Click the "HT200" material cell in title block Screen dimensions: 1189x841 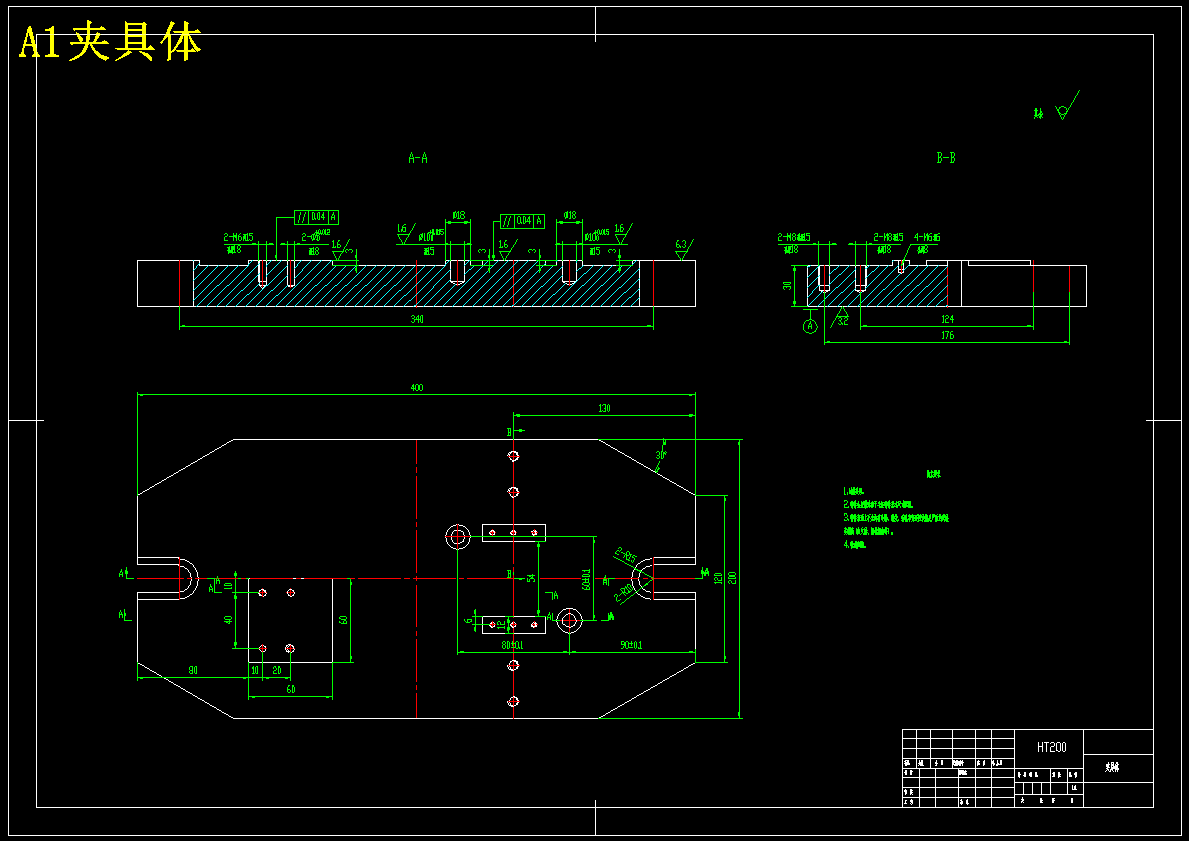click(x=1051, y=748)
